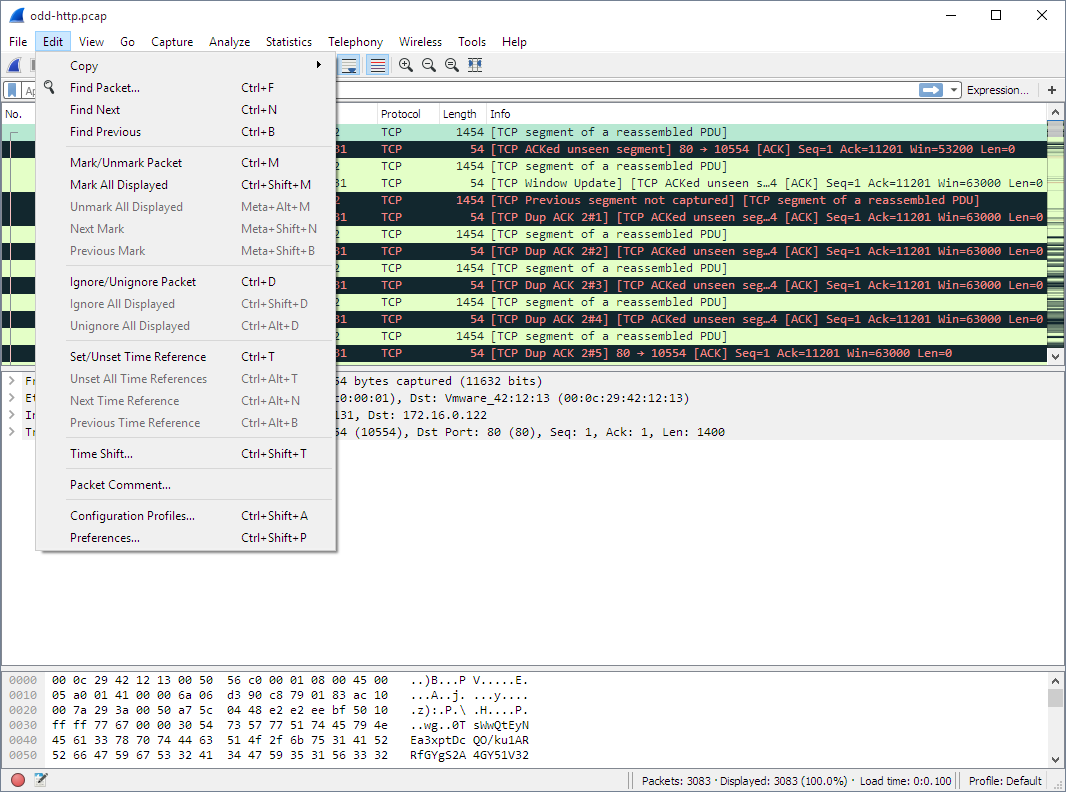
Task: Click the add filter button plus icon
Action: point(1052,90)
